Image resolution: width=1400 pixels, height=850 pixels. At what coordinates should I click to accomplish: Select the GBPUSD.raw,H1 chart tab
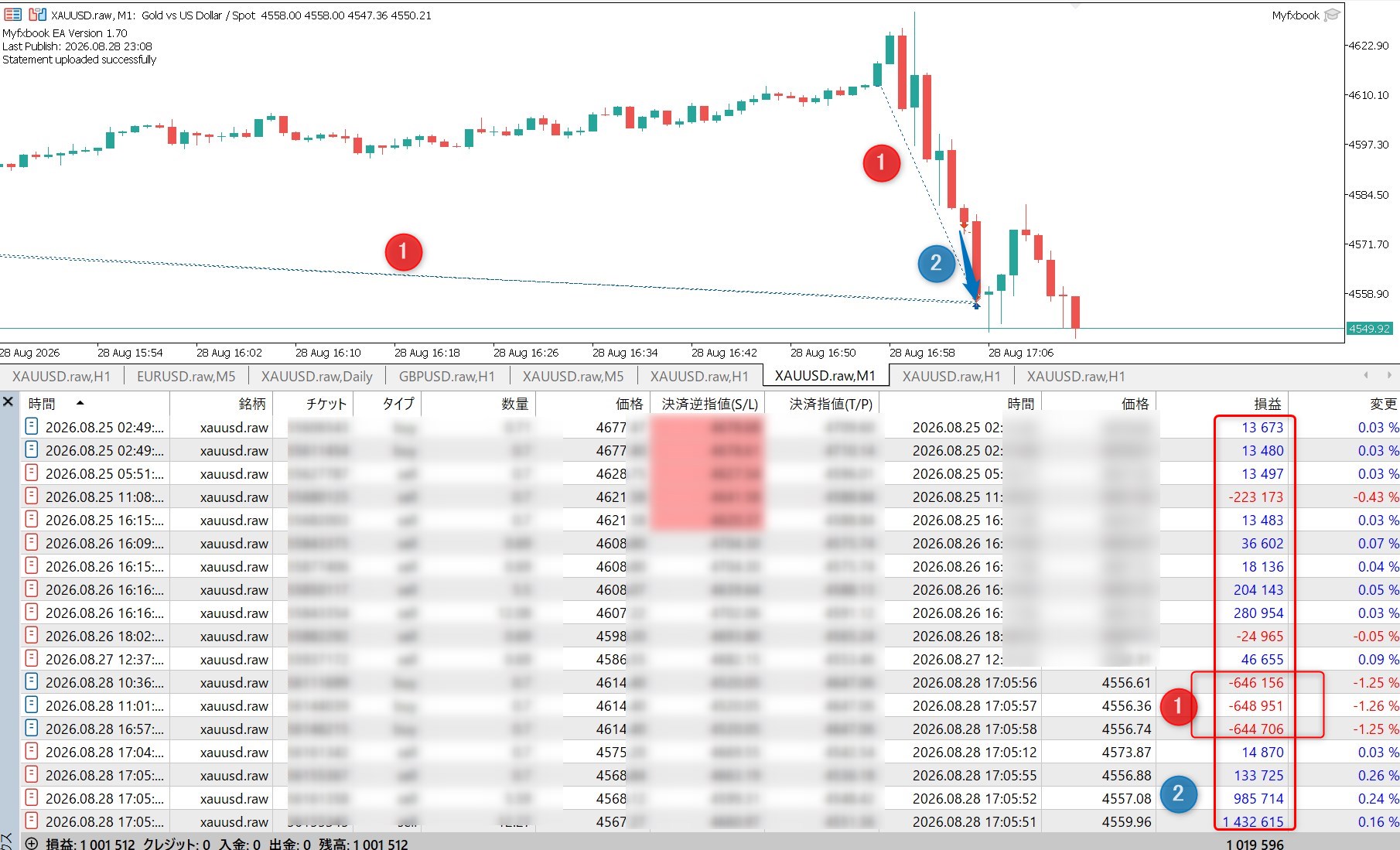(x=446, y=376)
